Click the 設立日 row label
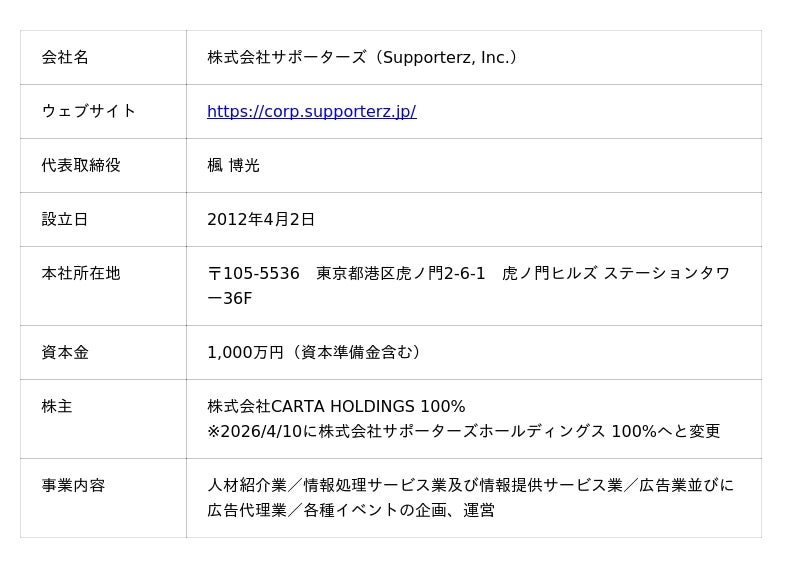 pyautogui.click(x=65, y=220)
